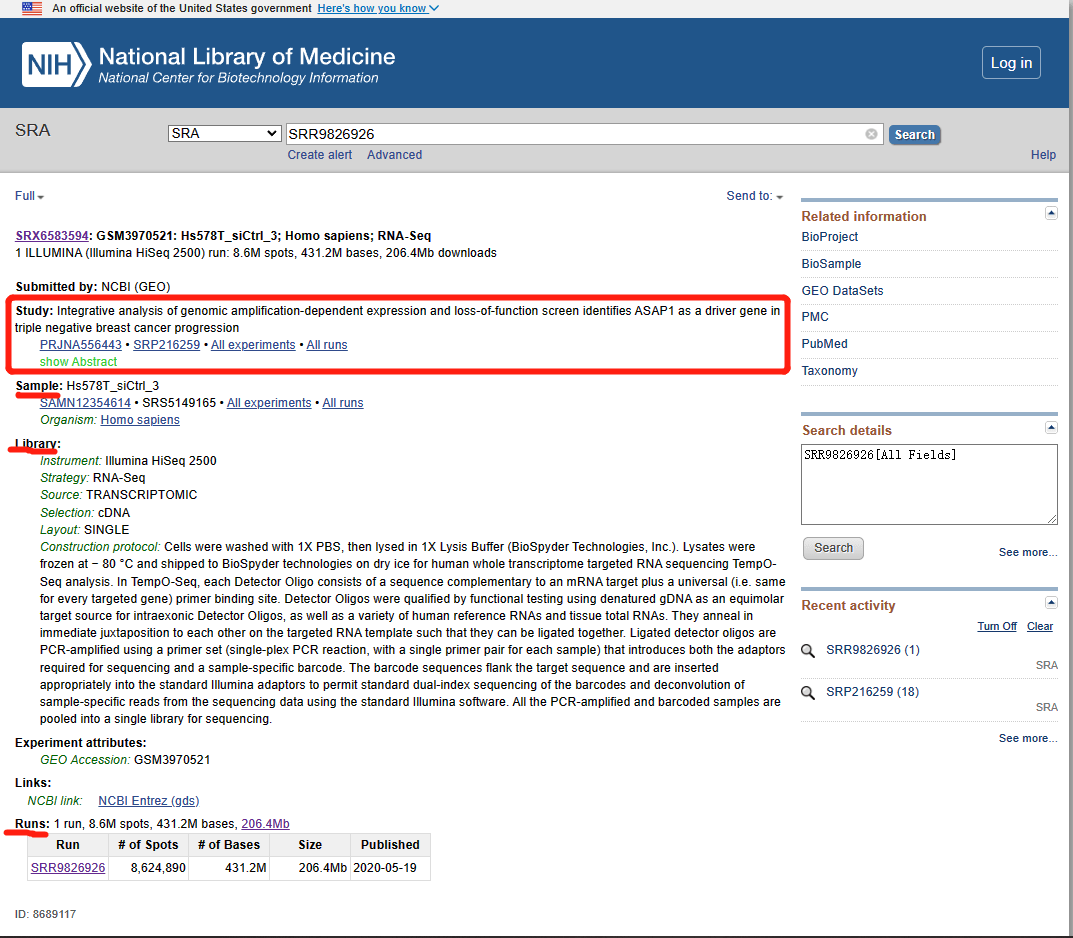Open Sample All runs link
Screen dimensions: 1073x938
[343, 403]
